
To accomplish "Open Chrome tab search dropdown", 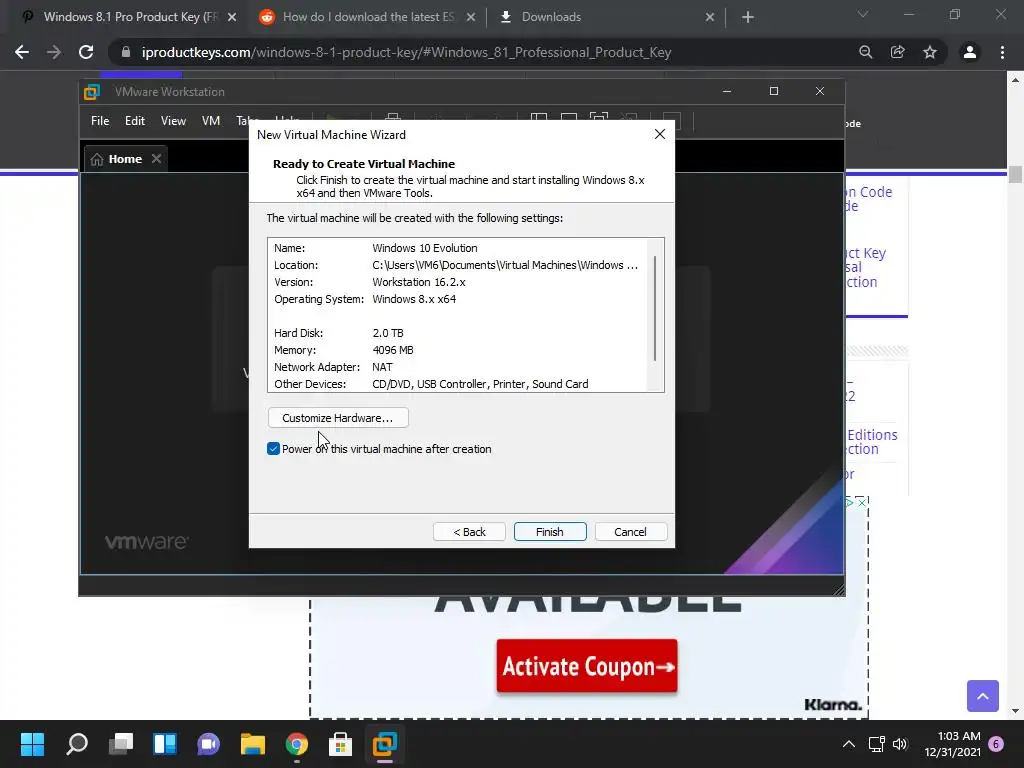I will point(863,14).
